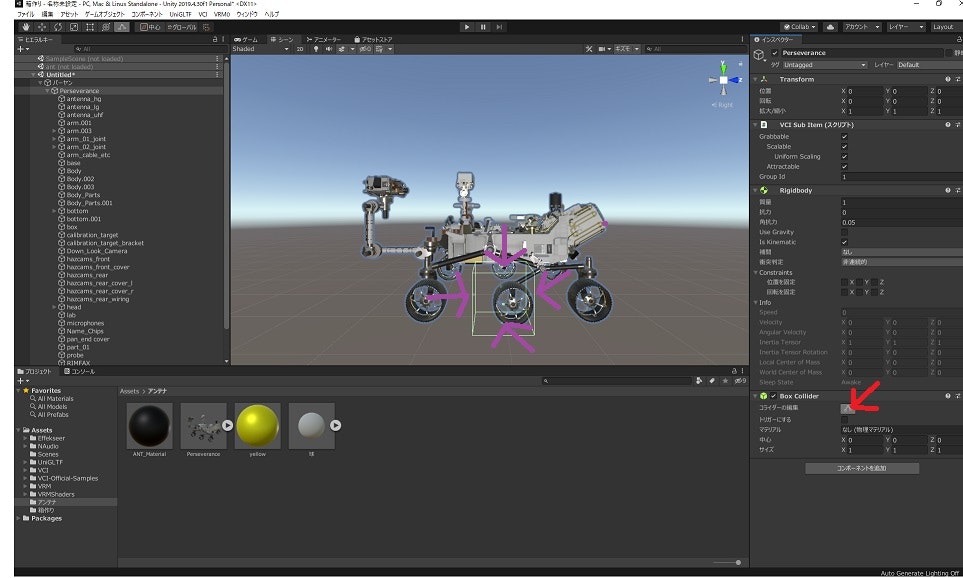The height and width of the screenshot is (578, 963).
Task: Enable トリガーにする trigger checkbox
Action: coord(844,420)
